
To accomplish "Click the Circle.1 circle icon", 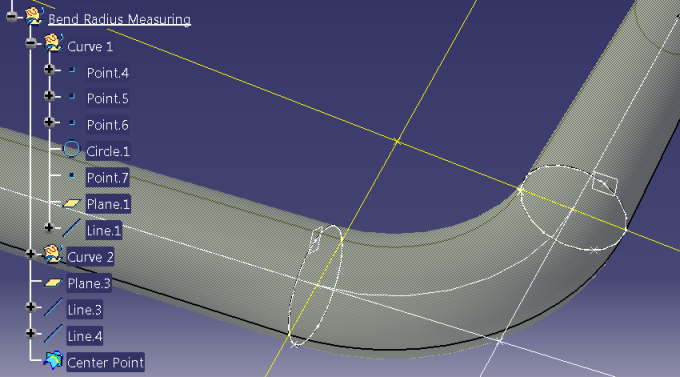I will [72, 149].
